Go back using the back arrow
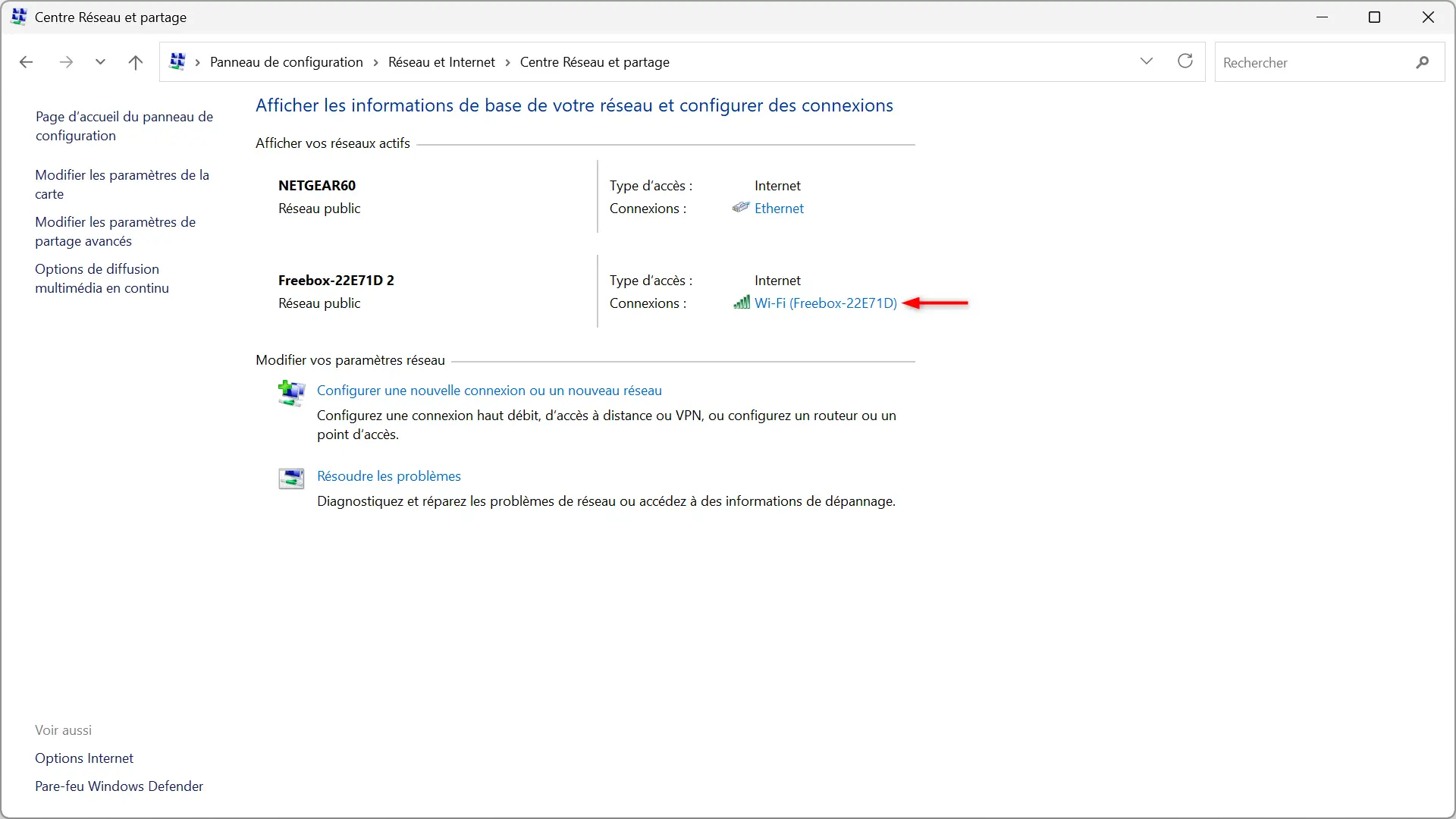This screenshot has width=1456, height=819. [26, 62]
